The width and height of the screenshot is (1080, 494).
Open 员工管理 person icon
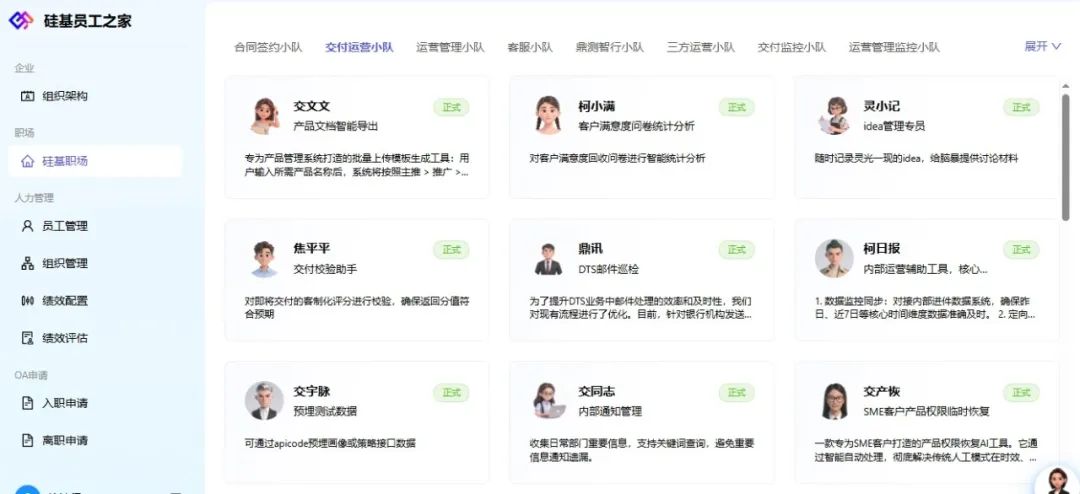pyautogui.click(x=28, y=226)
